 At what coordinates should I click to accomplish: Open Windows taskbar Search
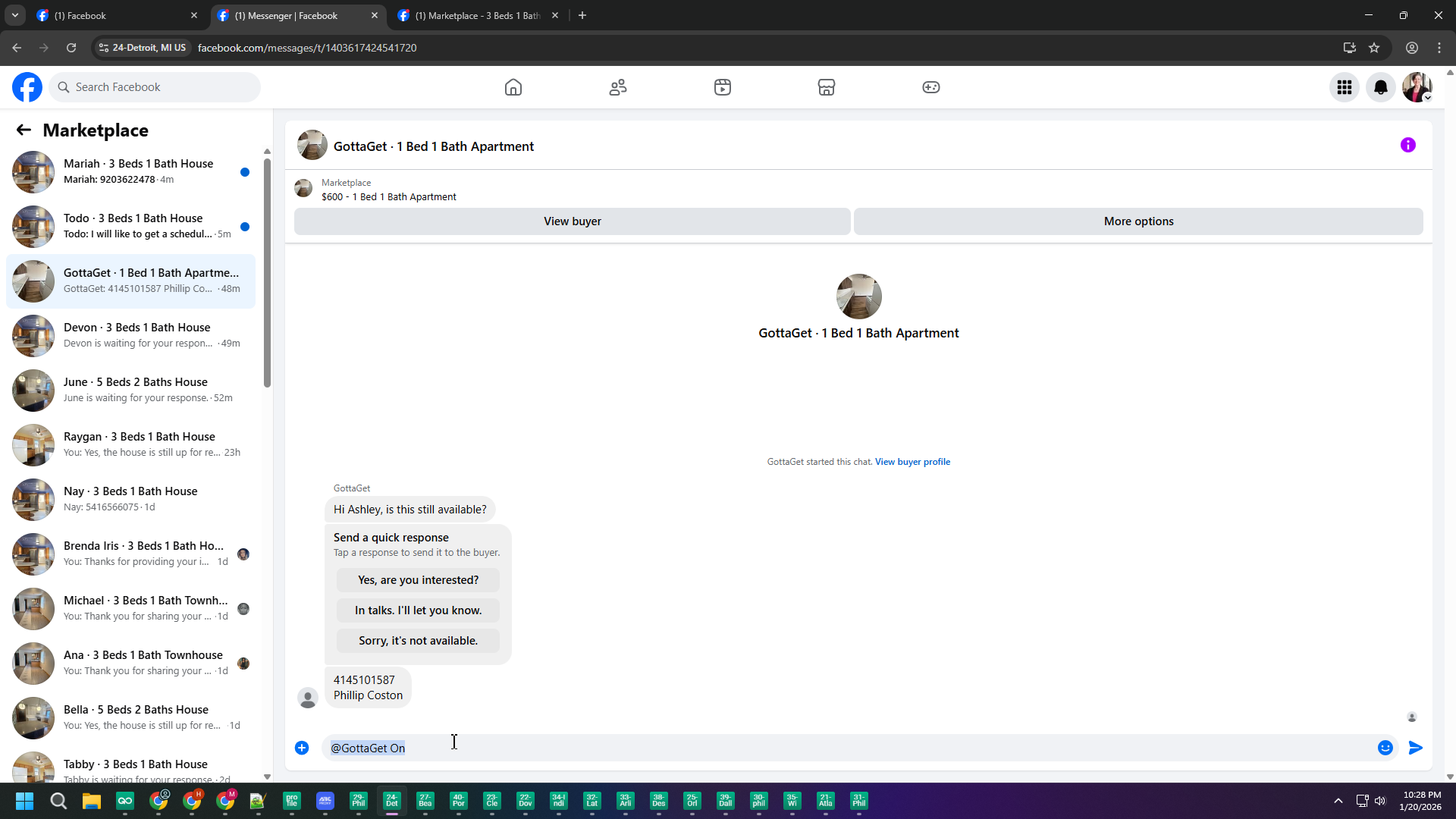click(58, 801)
